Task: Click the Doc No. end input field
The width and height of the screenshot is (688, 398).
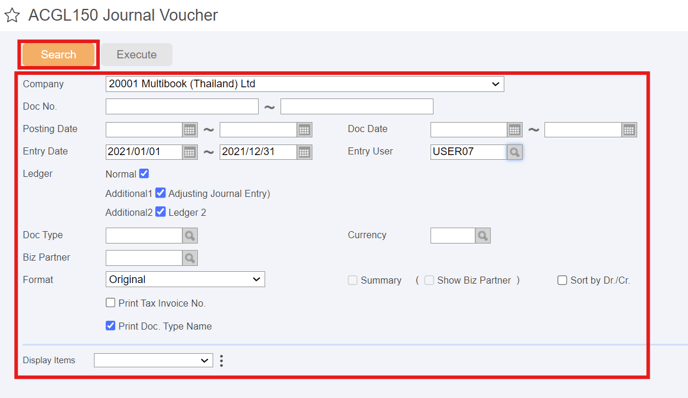Action: tap(357, 107)
